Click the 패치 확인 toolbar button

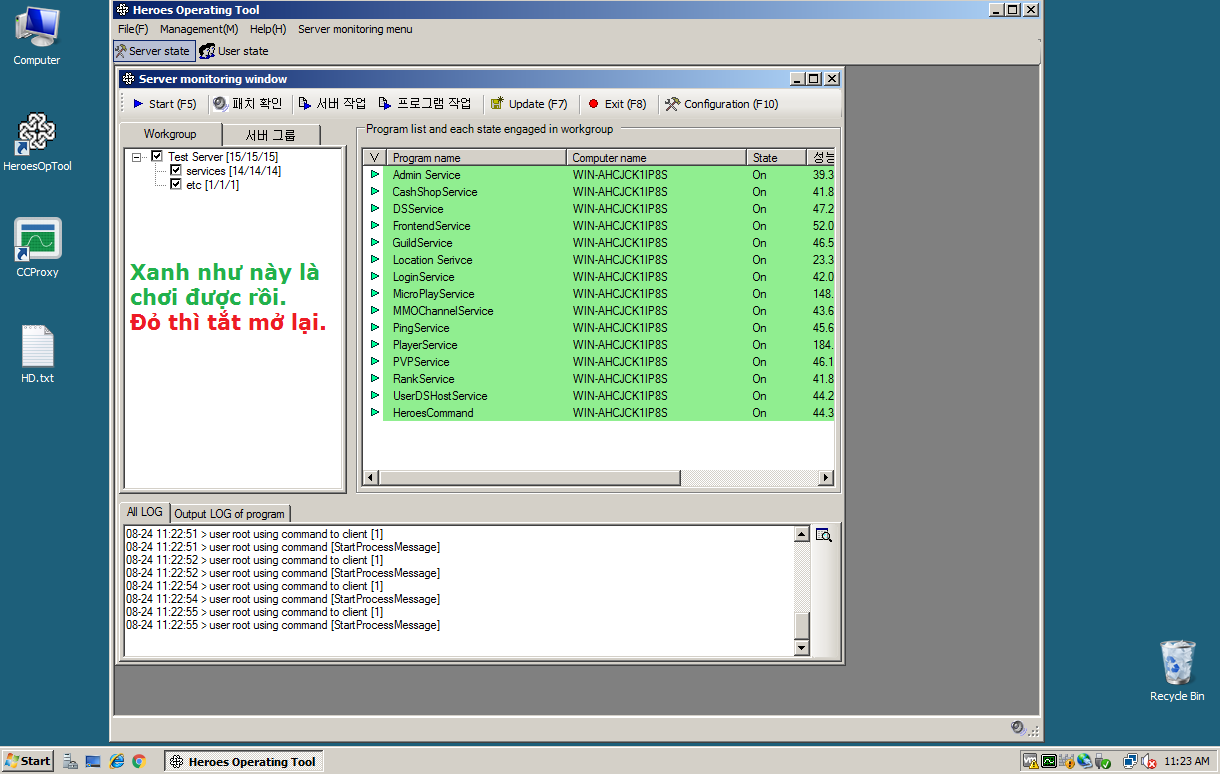[248, 104]
